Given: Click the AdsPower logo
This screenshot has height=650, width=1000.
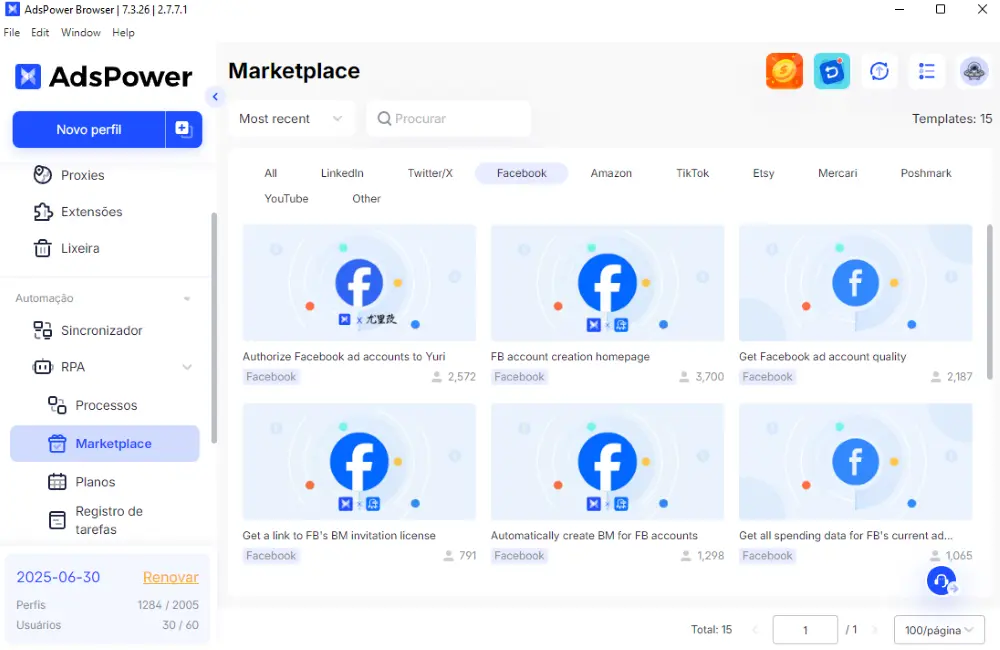Looking at the screenshot, I should coord(103,77).
